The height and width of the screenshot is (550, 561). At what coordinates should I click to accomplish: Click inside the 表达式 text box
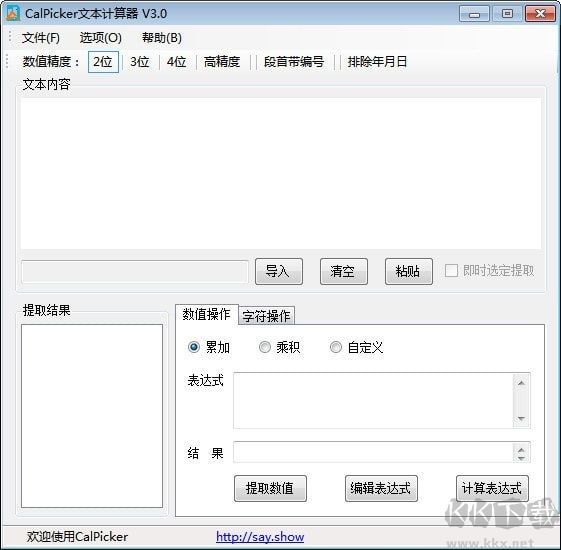[x=373, y=400]
